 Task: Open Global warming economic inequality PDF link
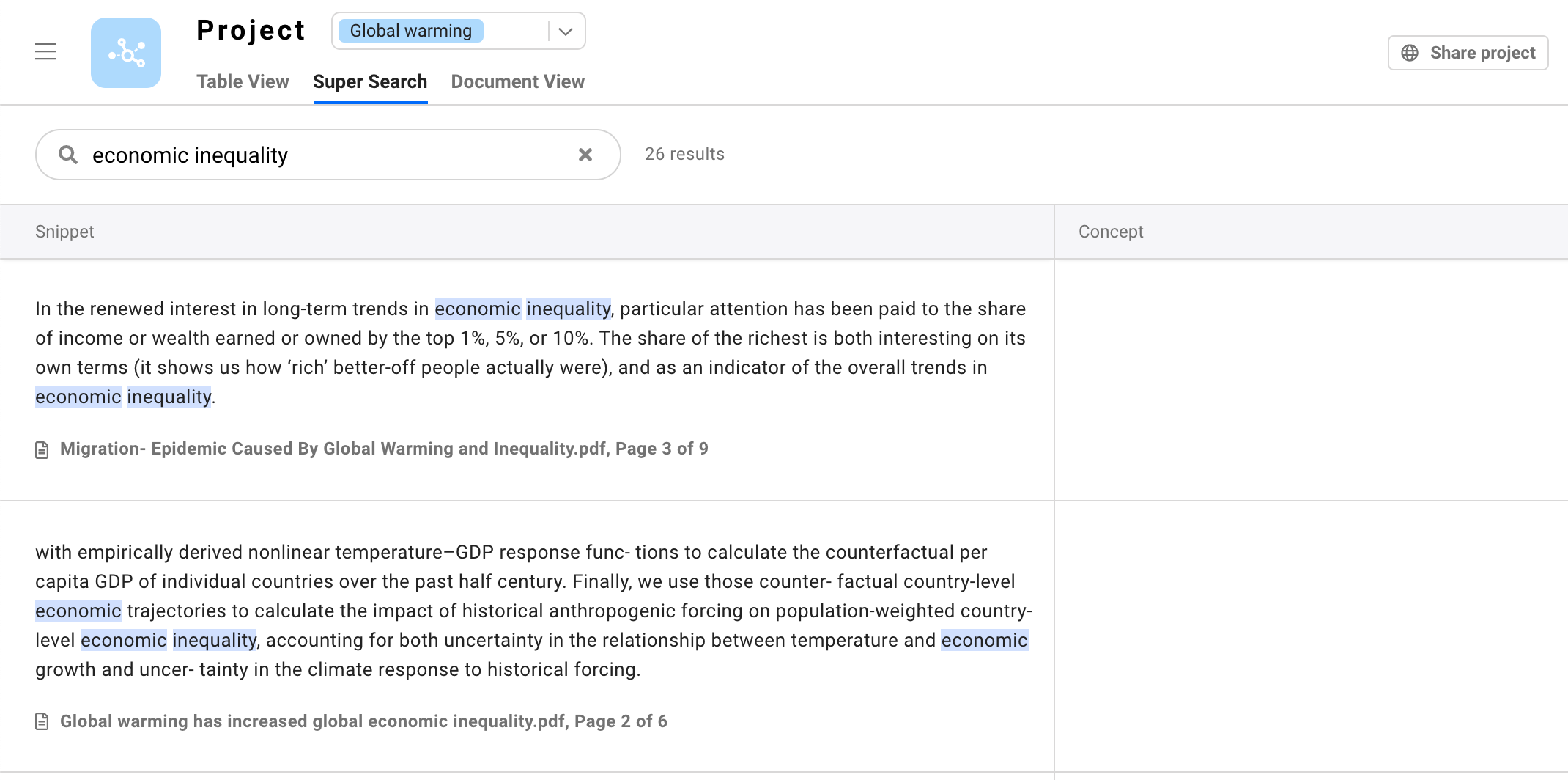tap(363, 721)
